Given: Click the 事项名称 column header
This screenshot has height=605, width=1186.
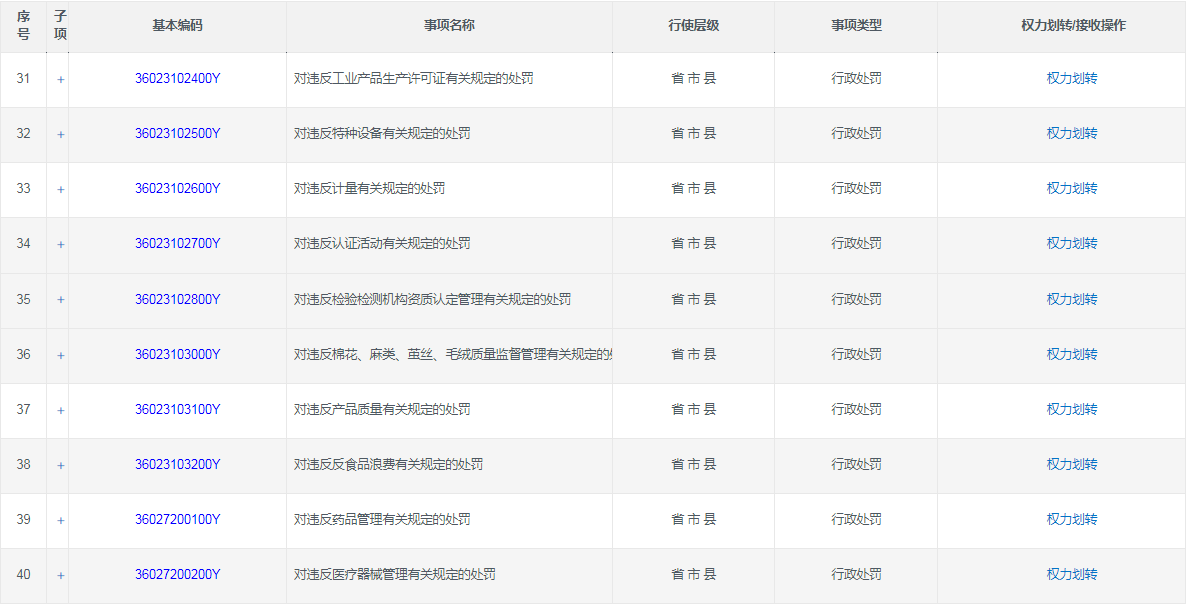Looking at the screenshot, I should coord(449,25).
